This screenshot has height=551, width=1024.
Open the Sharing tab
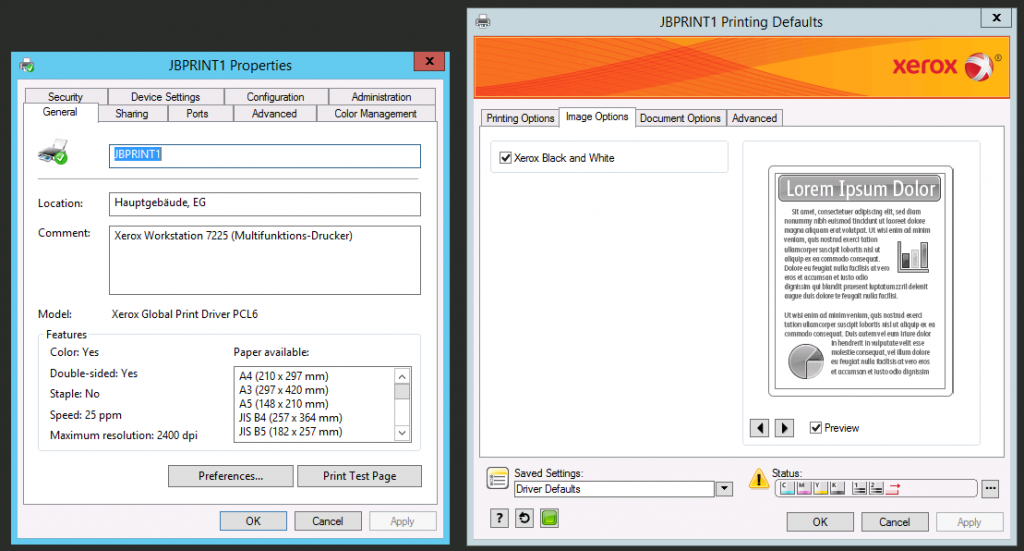132,114
